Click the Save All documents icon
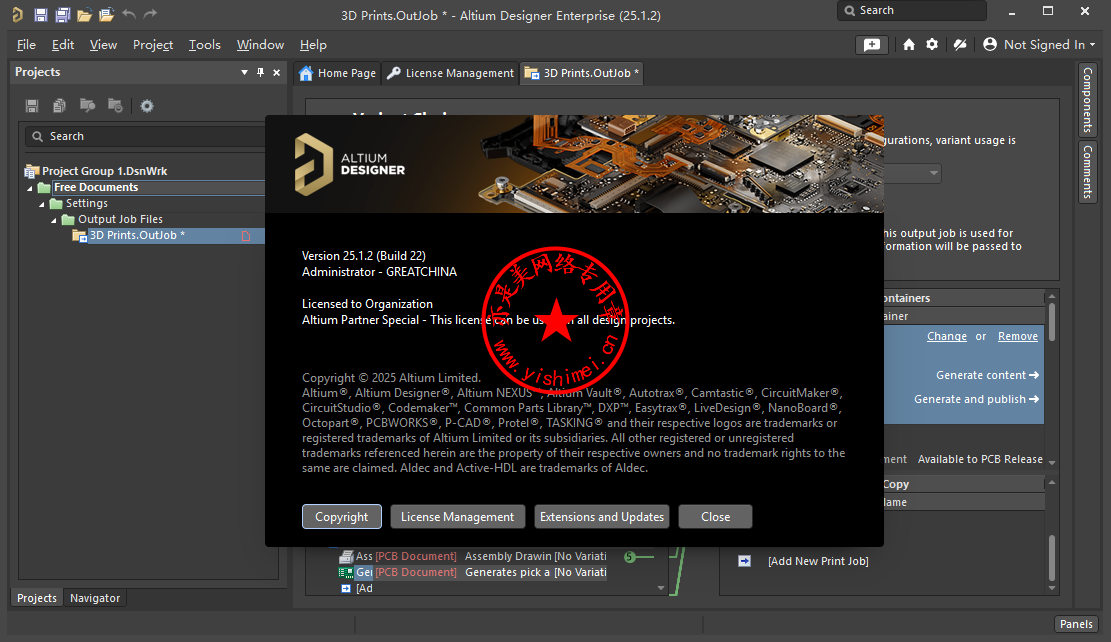Image resolution: width=1111 pixels, height=642 pixels. [x=62, y=14]
